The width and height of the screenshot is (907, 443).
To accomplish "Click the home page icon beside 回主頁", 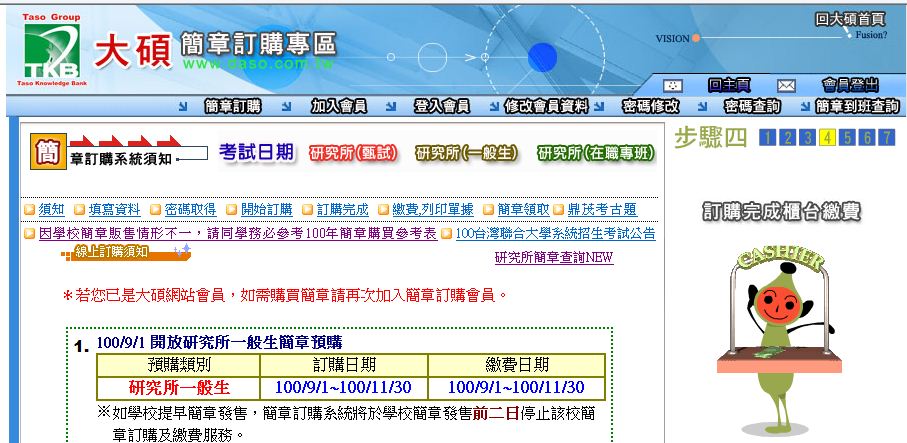I will (672, 86).
